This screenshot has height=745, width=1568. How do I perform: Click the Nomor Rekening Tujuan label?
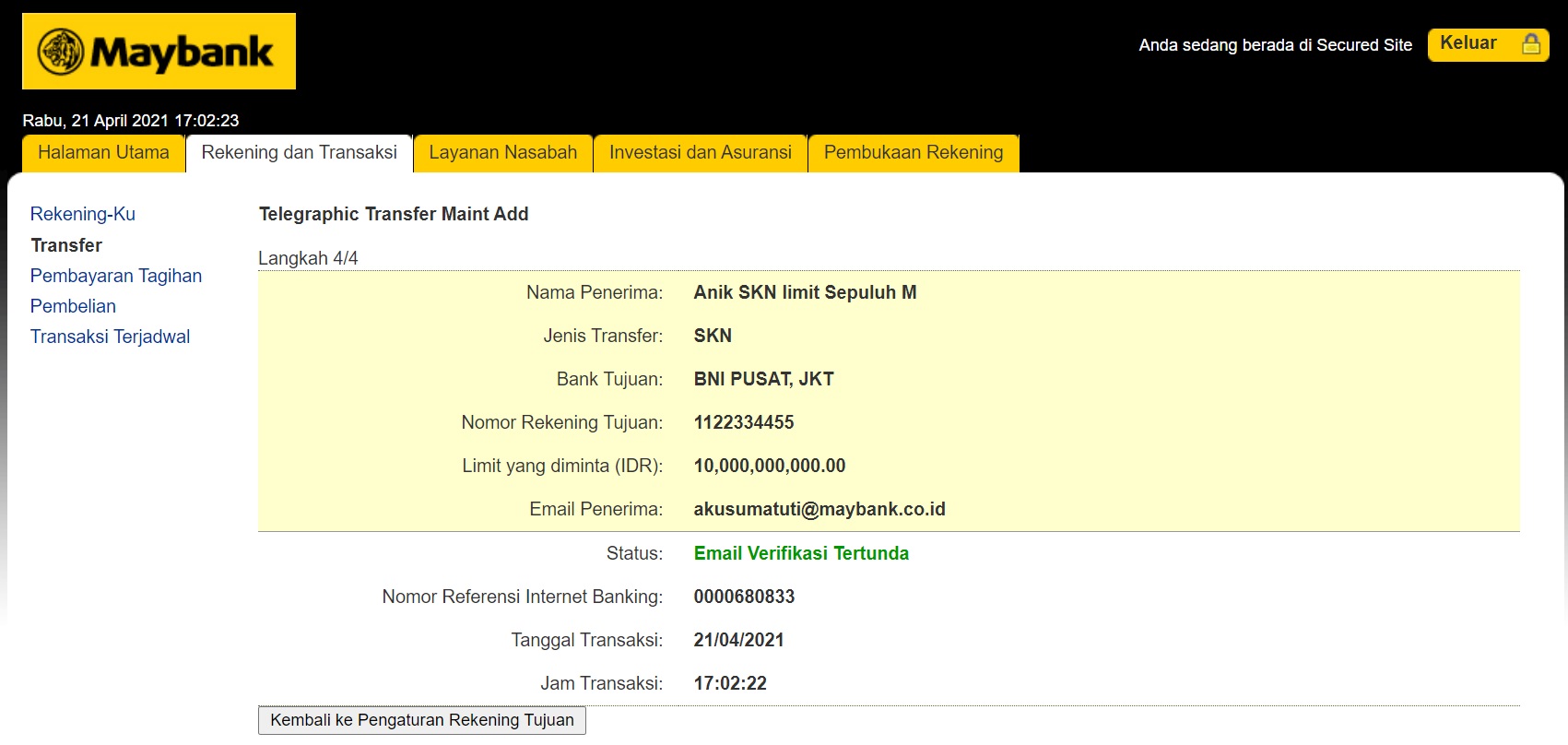562,422
